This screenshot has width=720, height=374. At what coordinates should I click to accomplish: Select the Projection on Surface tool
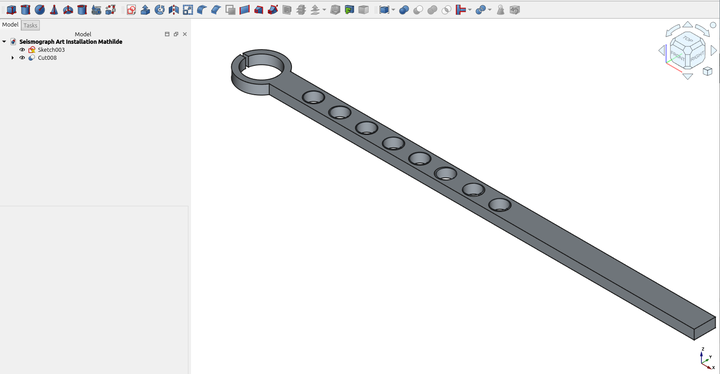[x=349, y=10]
